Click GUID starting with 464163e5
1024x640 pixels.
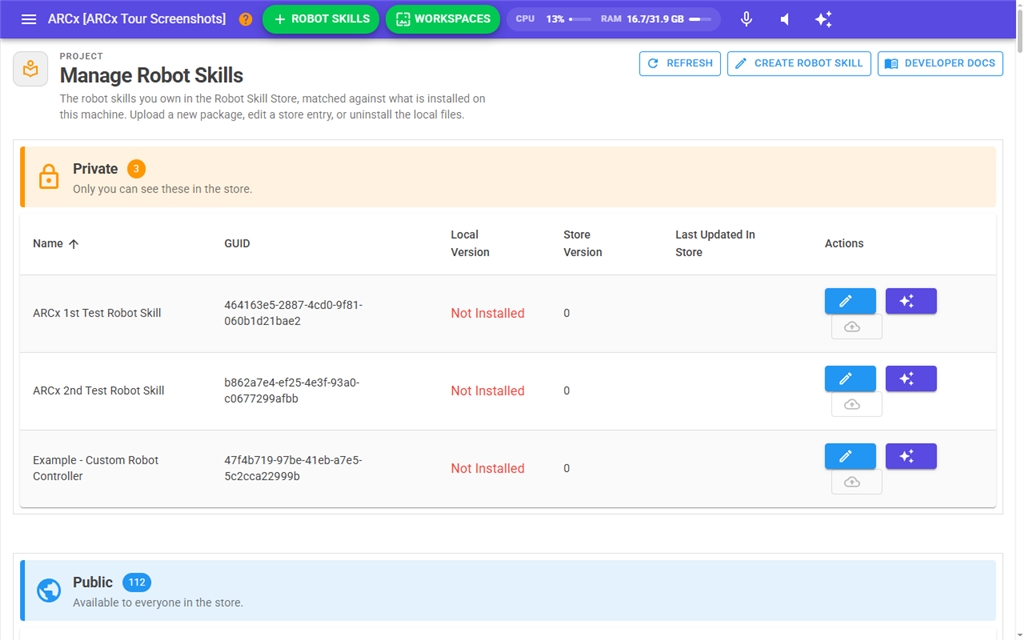click(293, 313)
